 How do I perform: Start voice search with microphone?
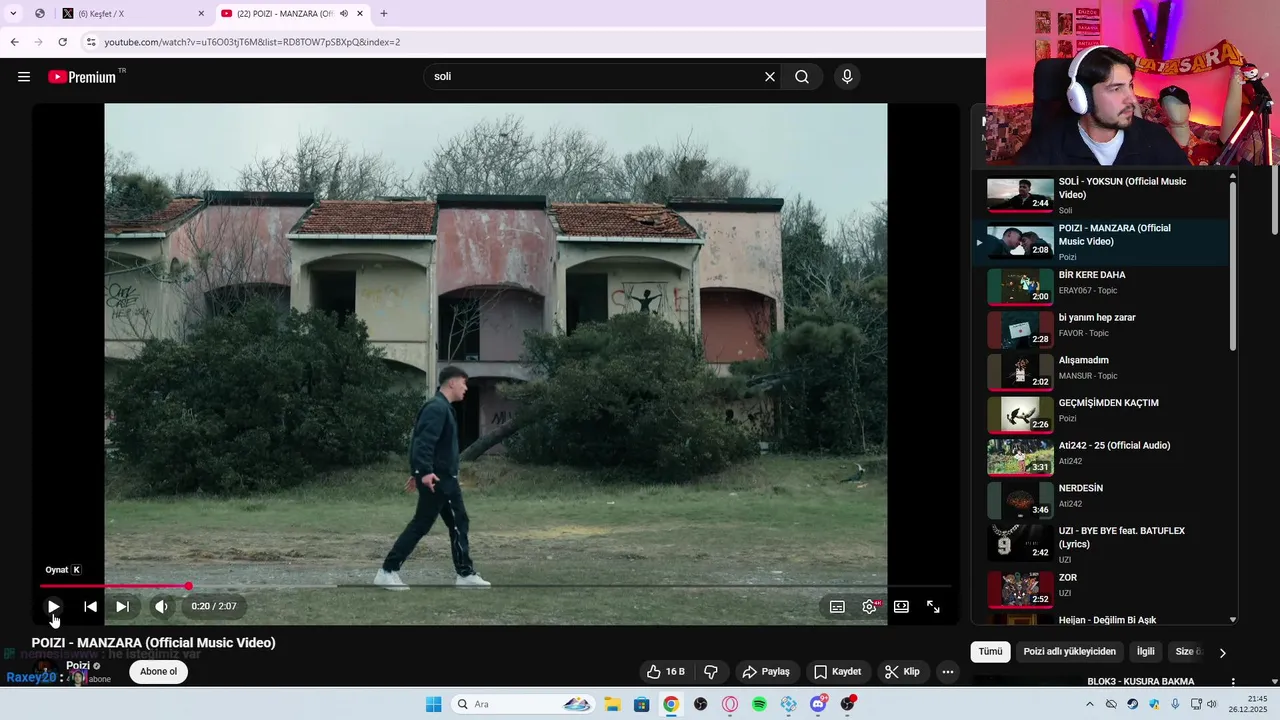pyautogui.click(x=847, y=77)
